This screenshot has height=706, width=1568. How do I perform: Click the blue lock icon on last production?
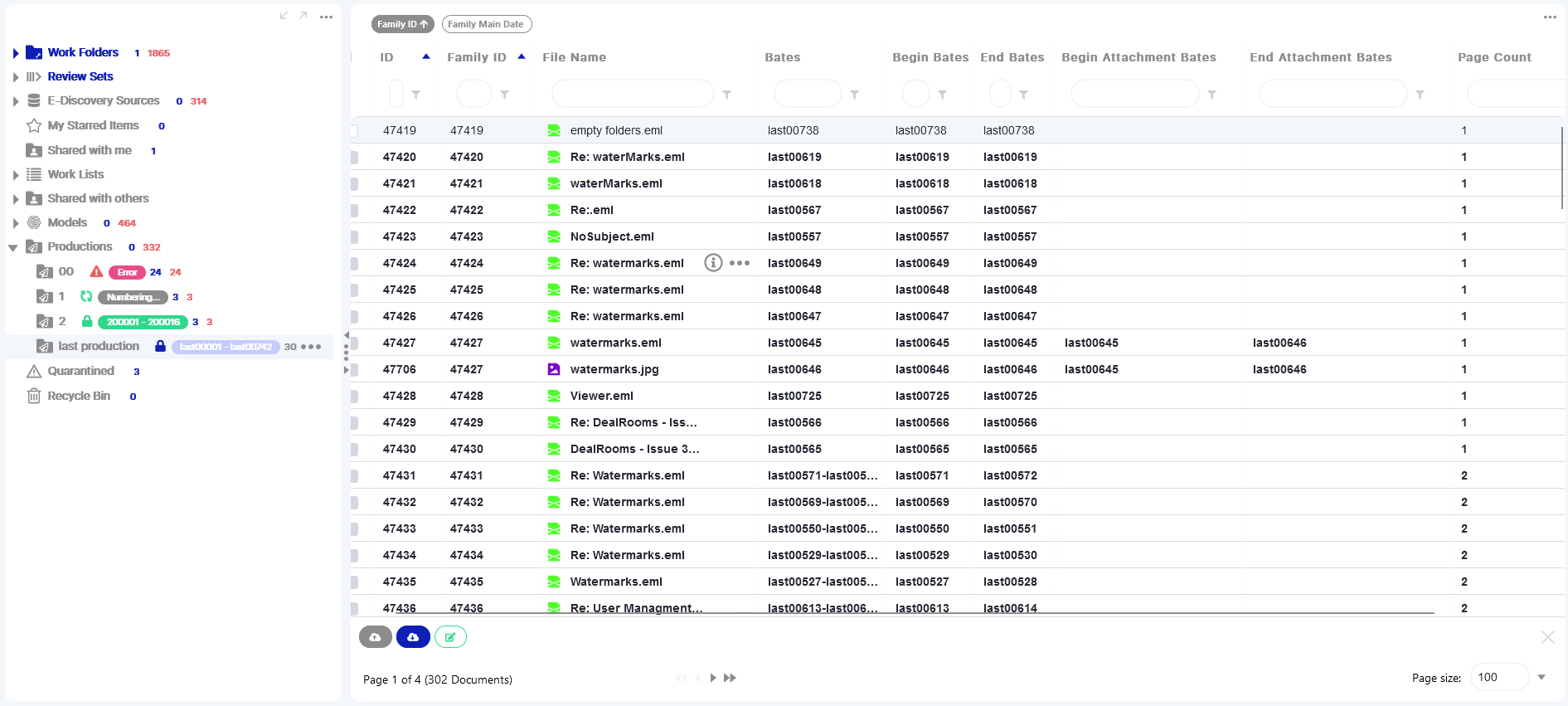pos(160,346)
